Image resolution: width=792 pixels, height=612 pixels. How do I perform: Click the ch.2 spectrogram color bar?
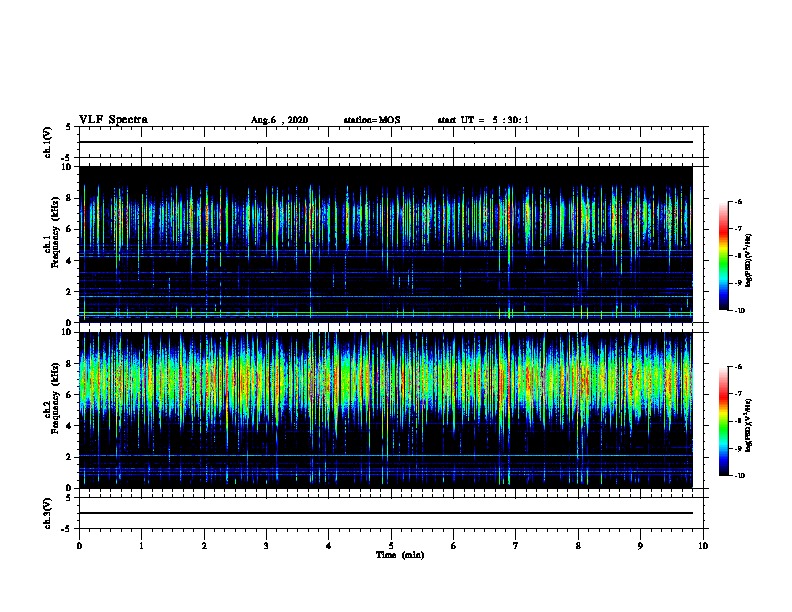724,421
